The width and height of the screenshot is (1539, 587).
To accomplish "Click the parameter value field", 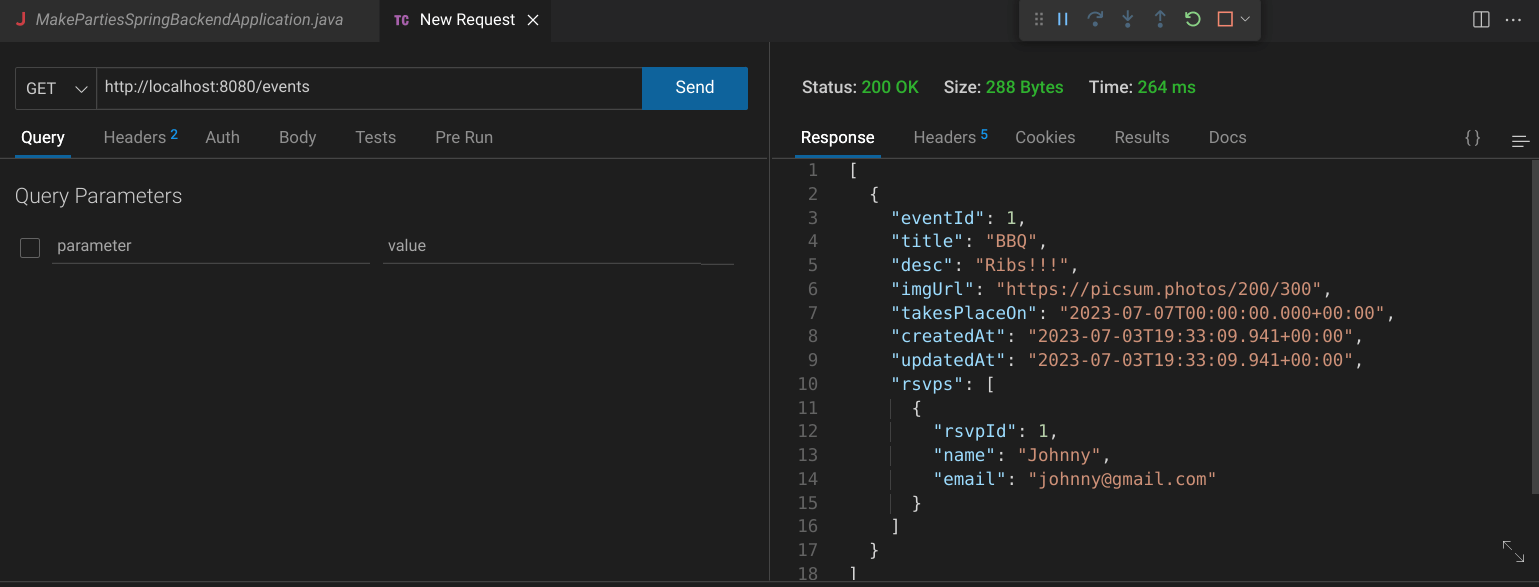I will click(542, 246).
